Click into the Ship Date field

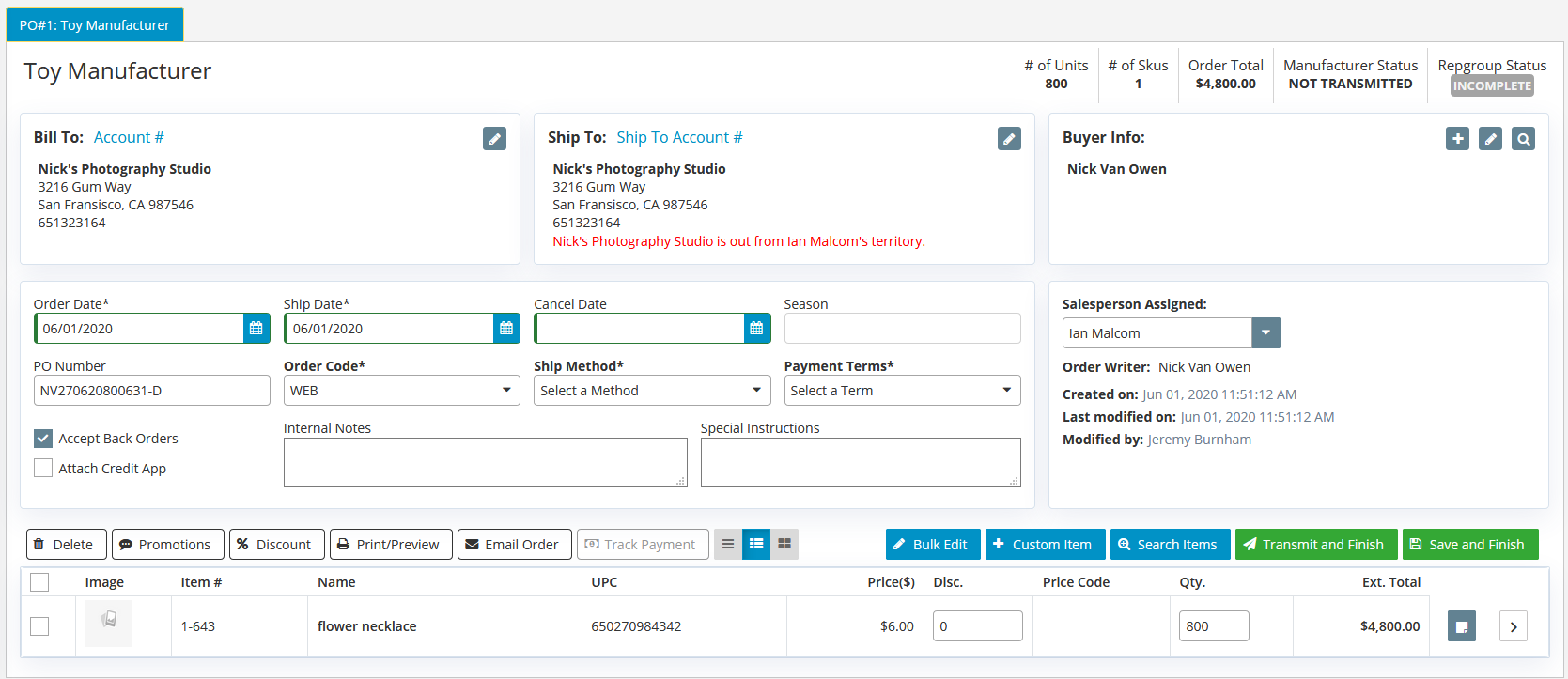click(389, 329)
